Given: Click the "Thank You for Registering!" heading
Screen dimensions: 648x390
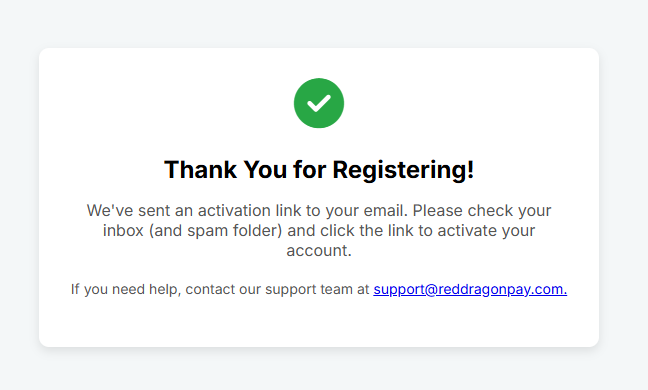Looking at the screenshot, I should coord(319,170).
